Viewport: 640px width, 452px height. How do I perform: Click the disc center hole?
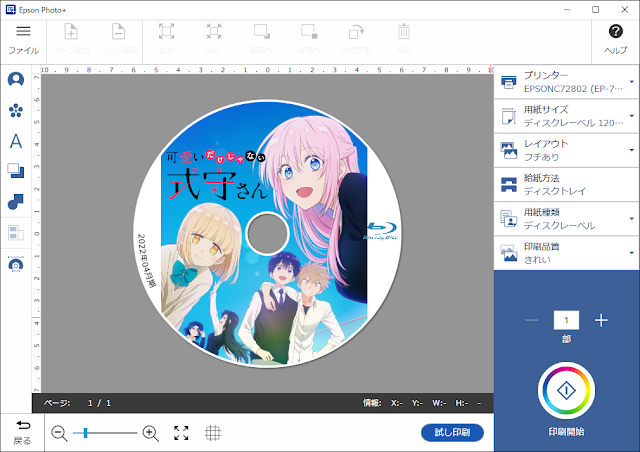(x=268, y=234)
